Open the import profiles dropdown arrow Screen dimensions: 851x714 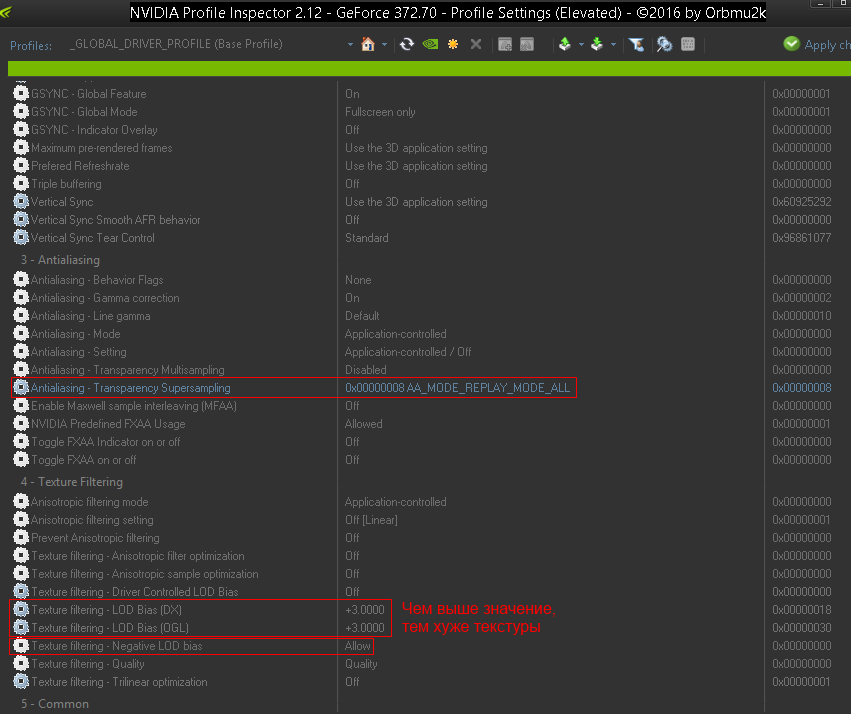[613, 44]
